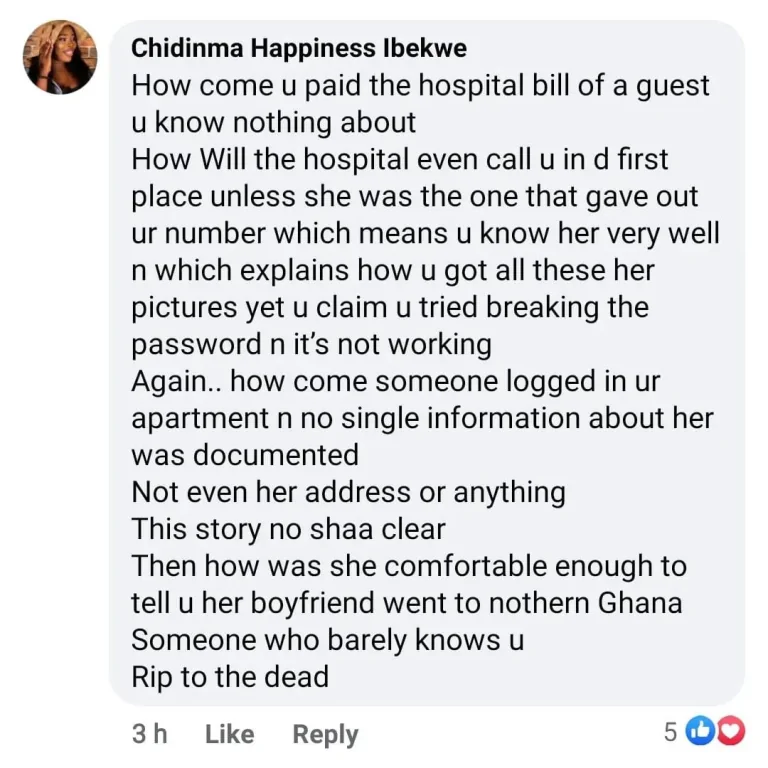768x768 pixels.
Task: Click the red heart reaction icon
Action: pos(732,732)
